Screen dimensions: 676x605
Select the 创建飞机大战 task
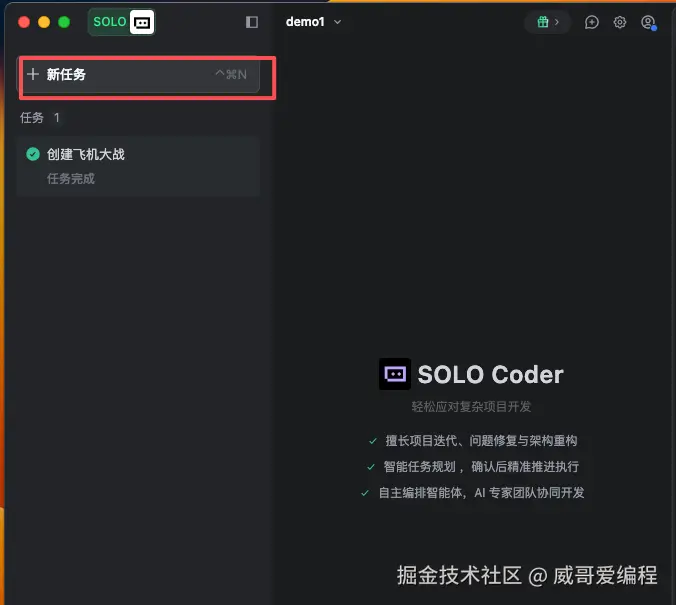pyautogui.click(x=138, y=166)
